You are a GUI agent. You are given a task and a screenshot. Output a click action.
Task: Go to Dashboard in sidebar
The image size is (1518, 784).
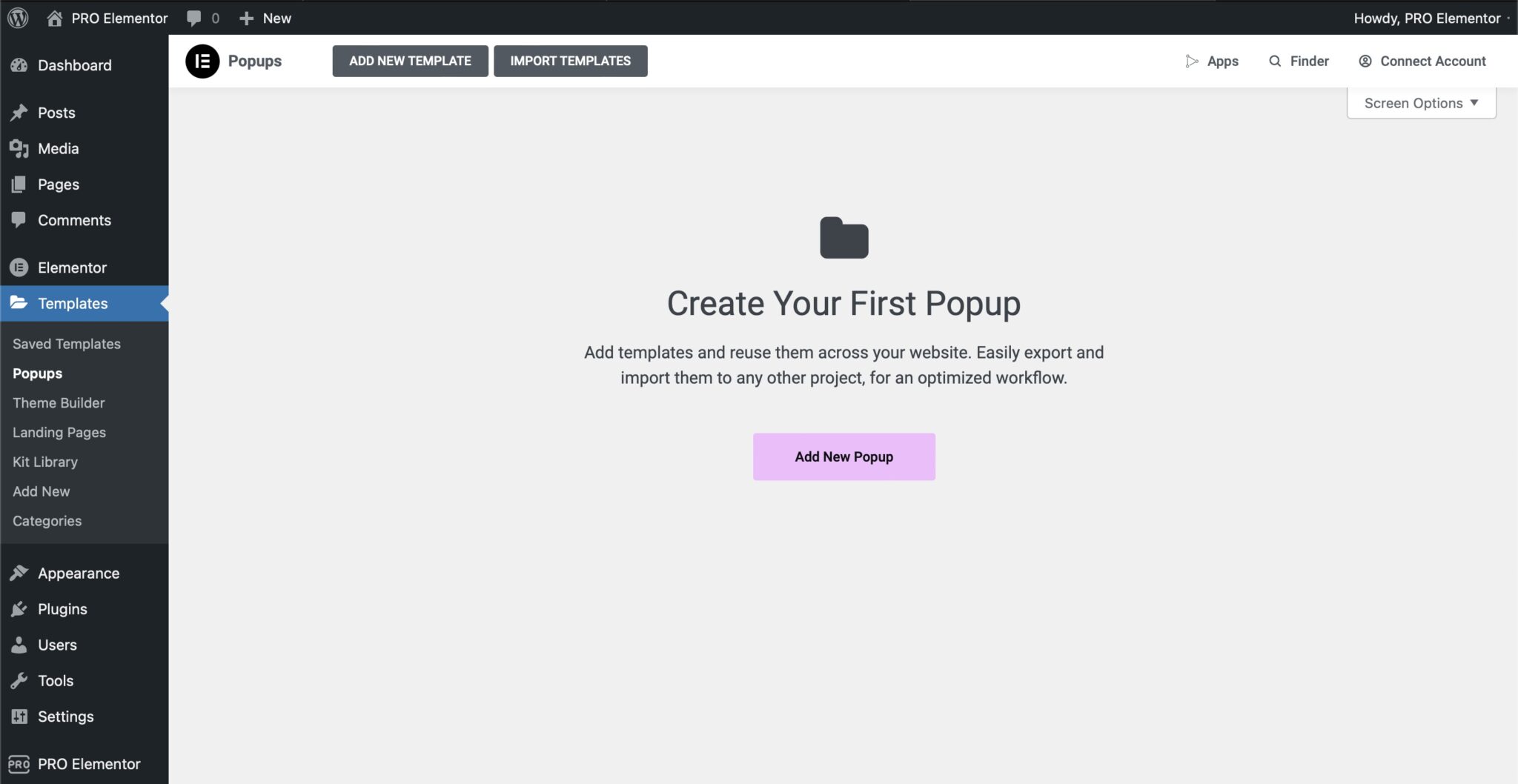point(84,65)
